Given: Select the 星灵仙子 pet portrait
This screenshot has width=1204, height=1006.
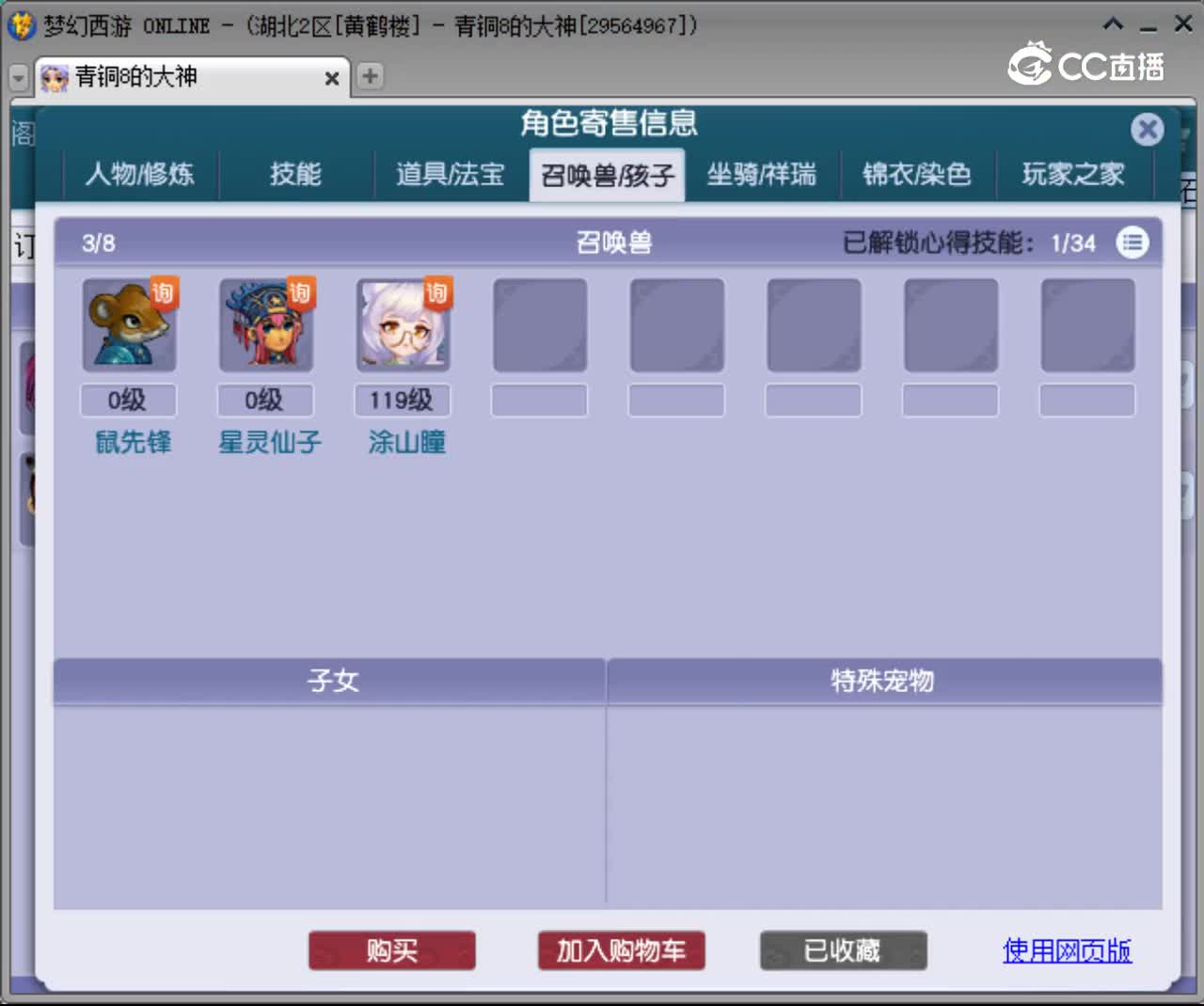Looking at the screenshot, I should (266, 325).
